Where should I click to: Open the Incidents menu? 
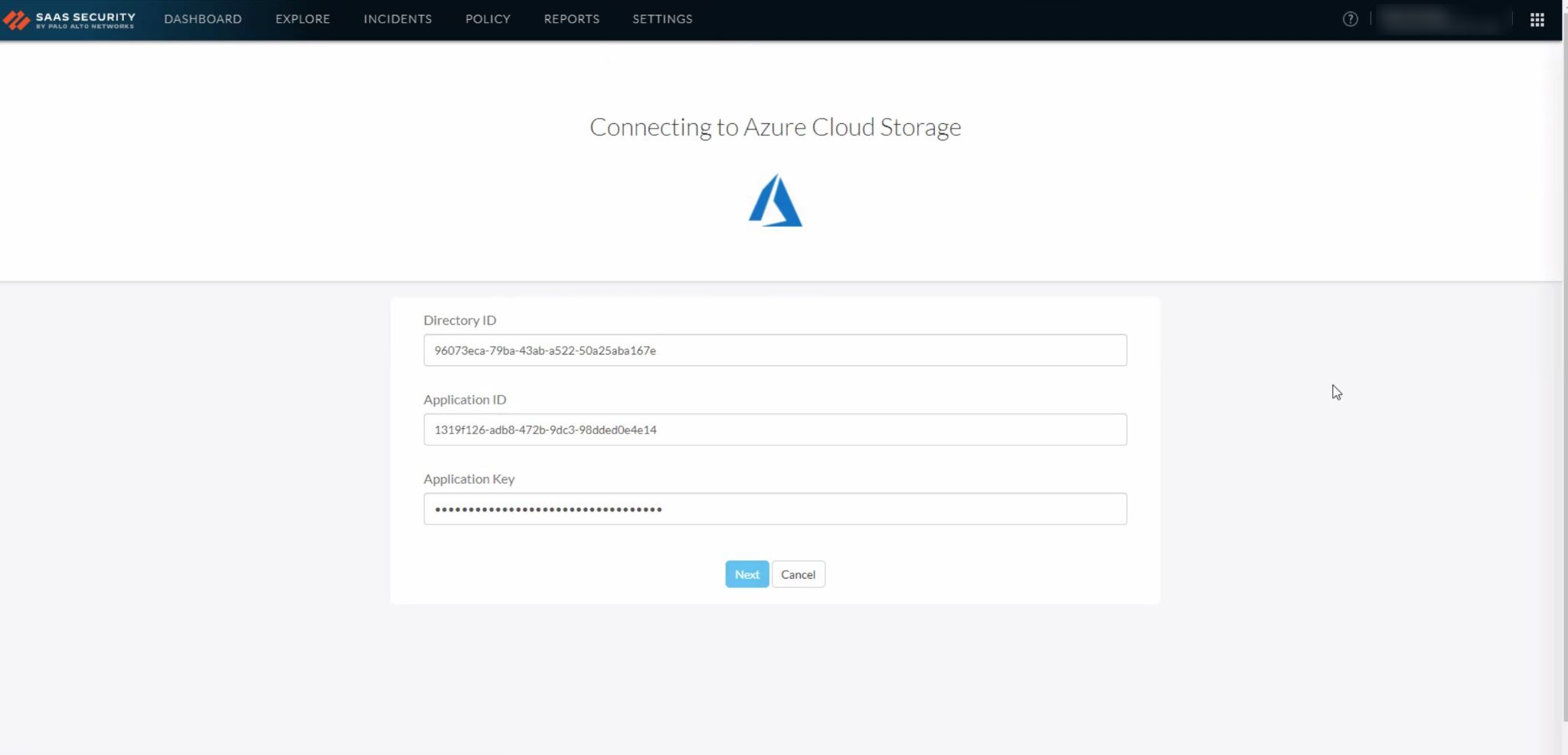pos(397,19)
